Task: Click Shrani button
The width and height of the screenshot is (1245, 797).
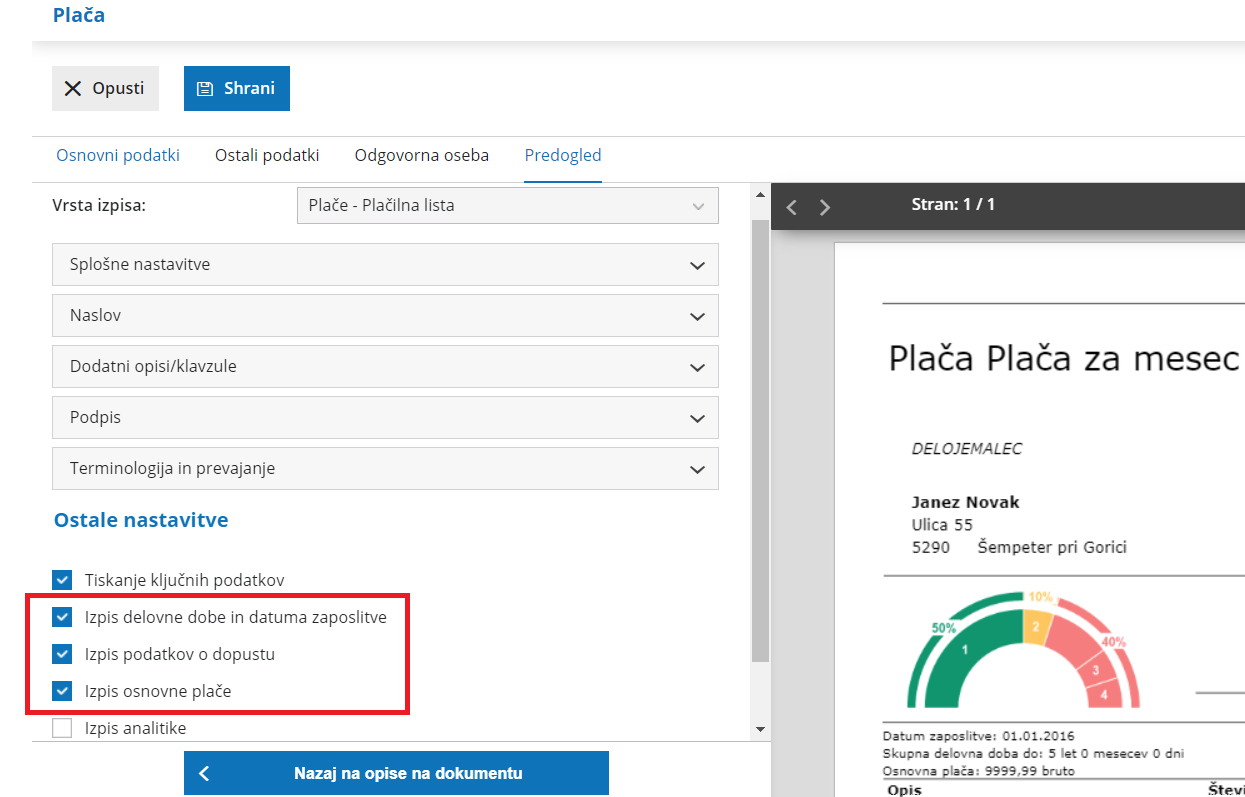Action: point(237,88)
